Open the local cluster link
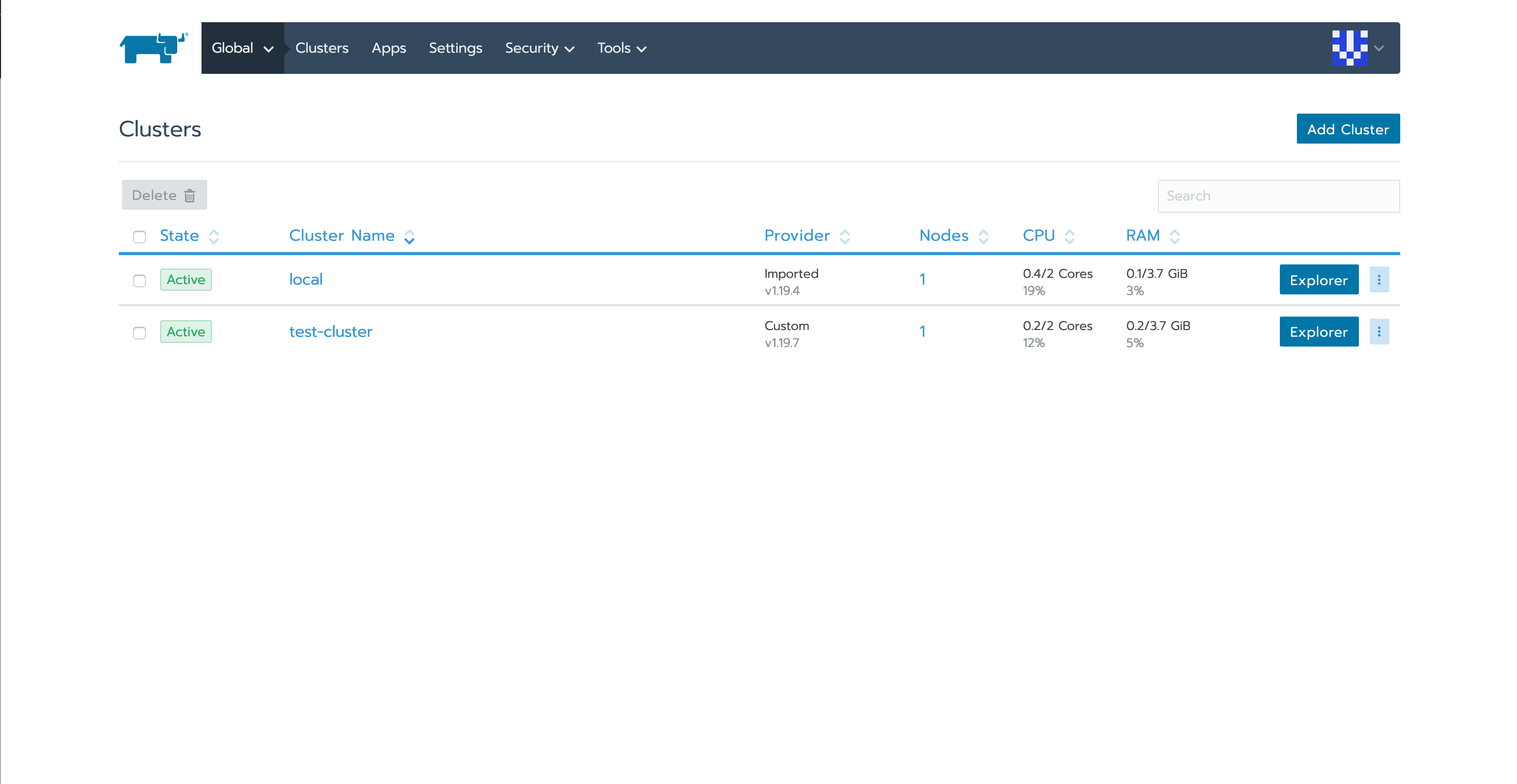Image resolution: width=1517 pixels, height=784 pixels. point(306,279)
